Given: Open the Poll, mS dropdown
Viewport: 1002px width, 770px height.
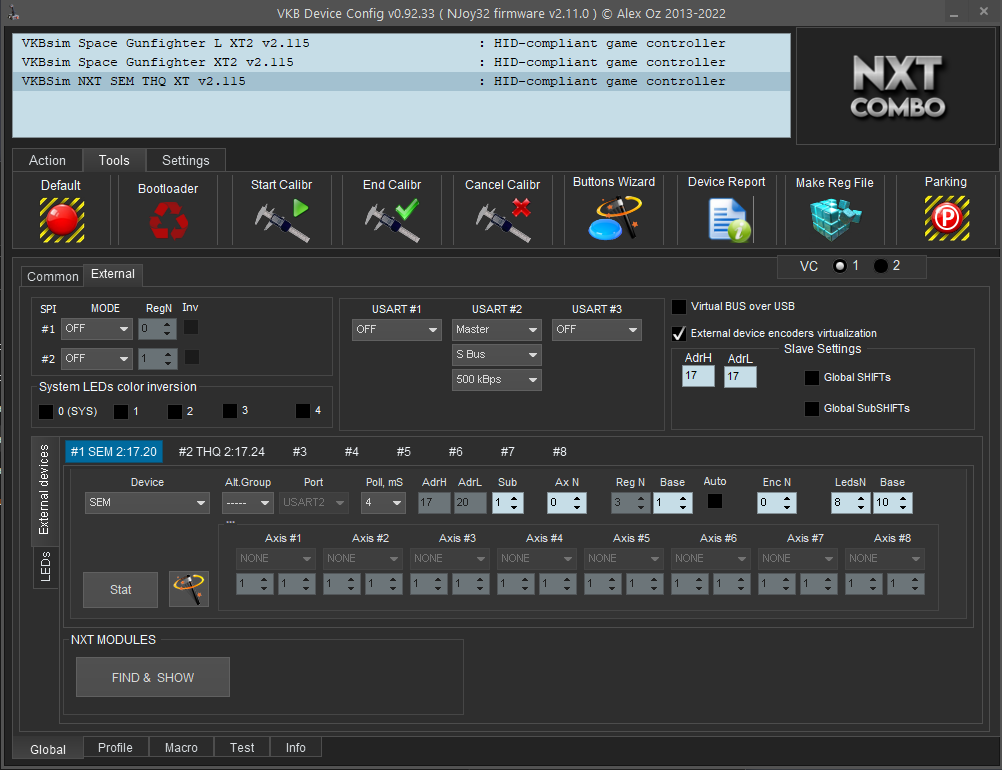Looking at the screenshot, I should click(x=383, y=503).
